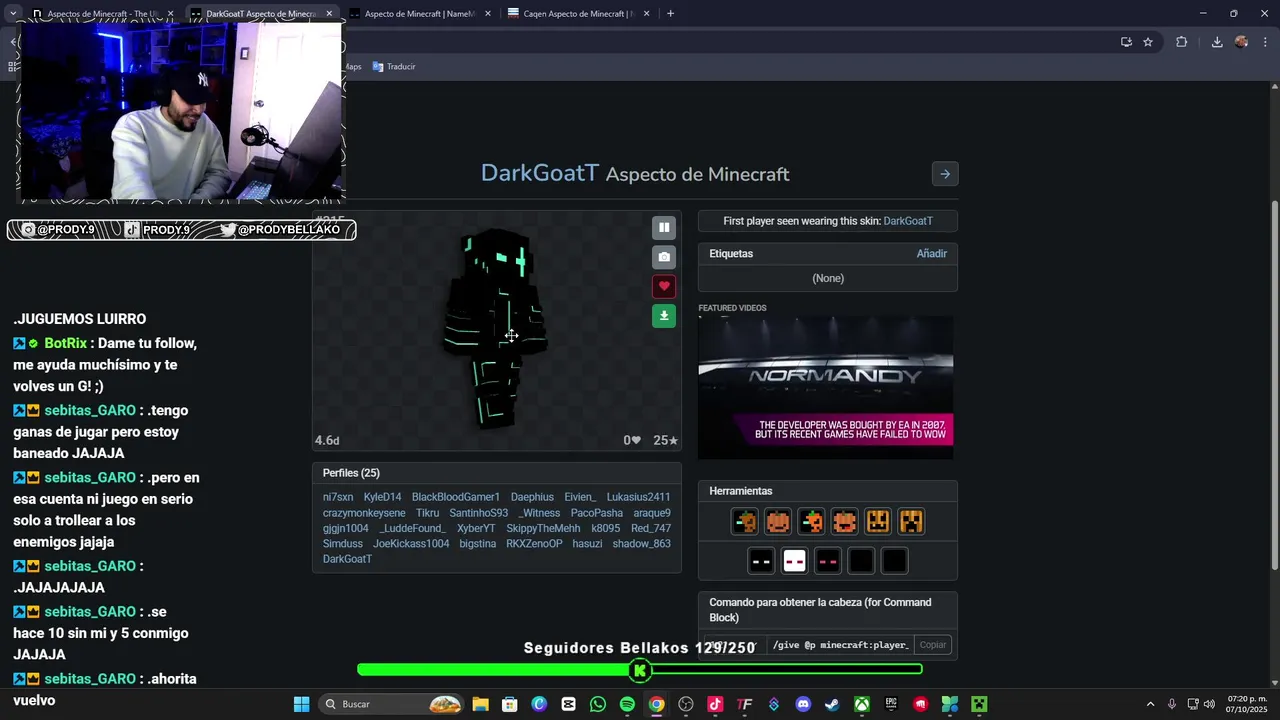The height and width of the screenshot is (720, 1280).
Task: Open the clock and date panel
Action: click(x=1246, y=704)
